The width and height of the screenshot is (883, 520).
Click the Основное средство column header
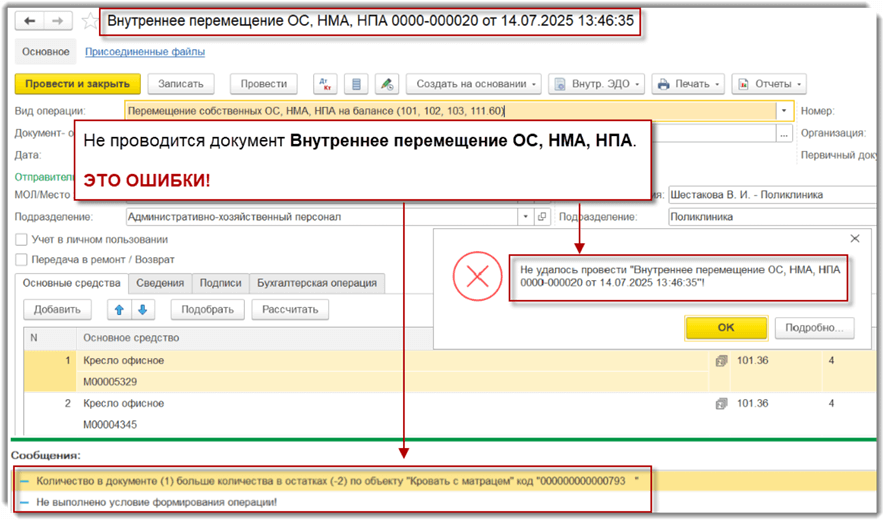[131, 338]
